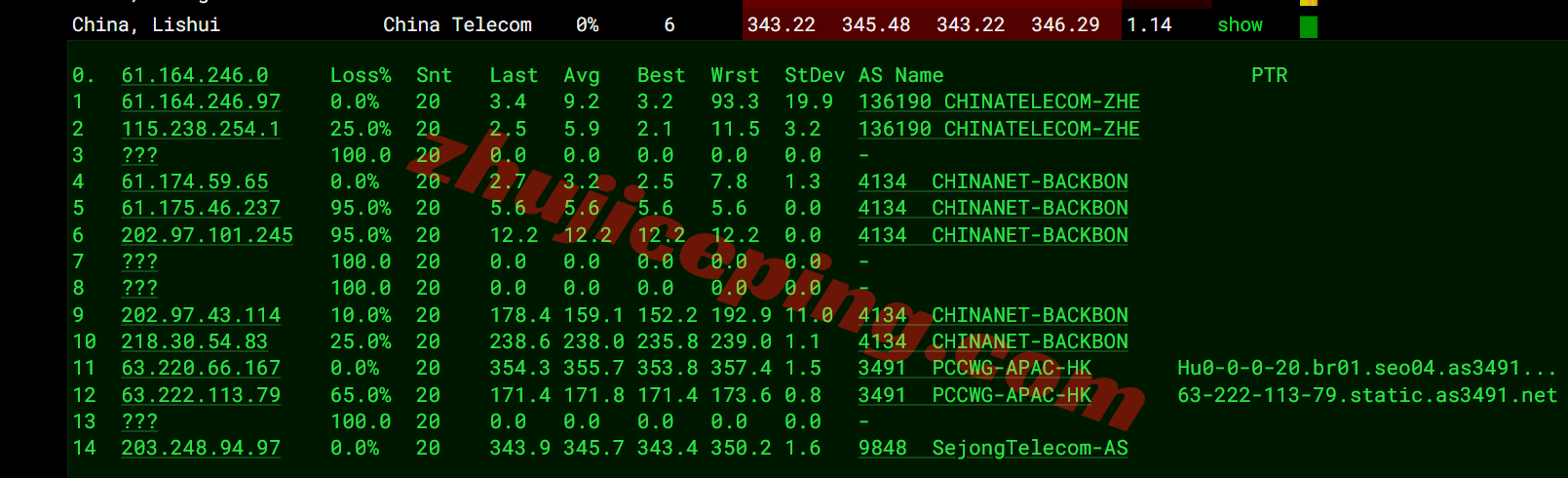Open hop 5 IP 61.175.46.237
1568x478 pixels.
(x=201, y=208)
